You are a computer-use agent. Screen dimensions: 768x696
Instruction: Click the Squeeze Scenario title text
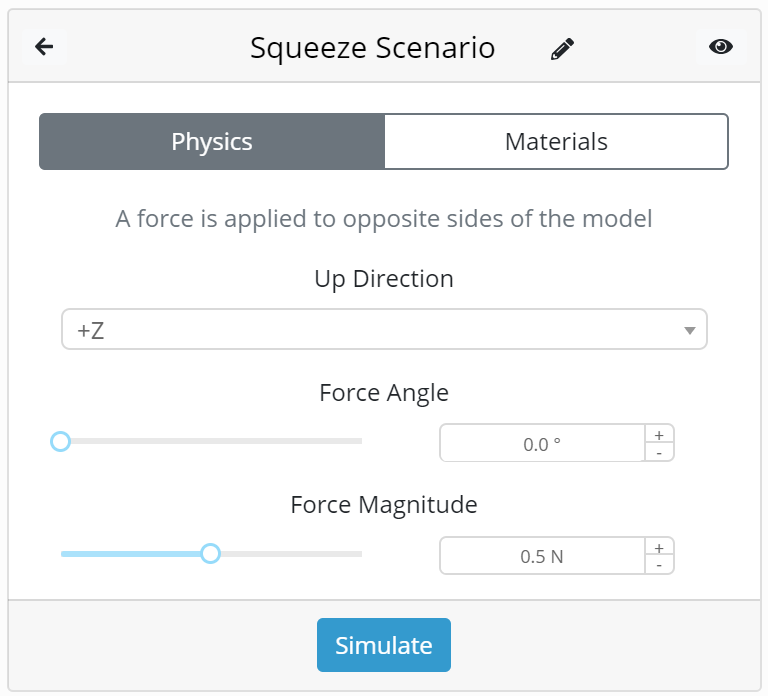point(372,48)
